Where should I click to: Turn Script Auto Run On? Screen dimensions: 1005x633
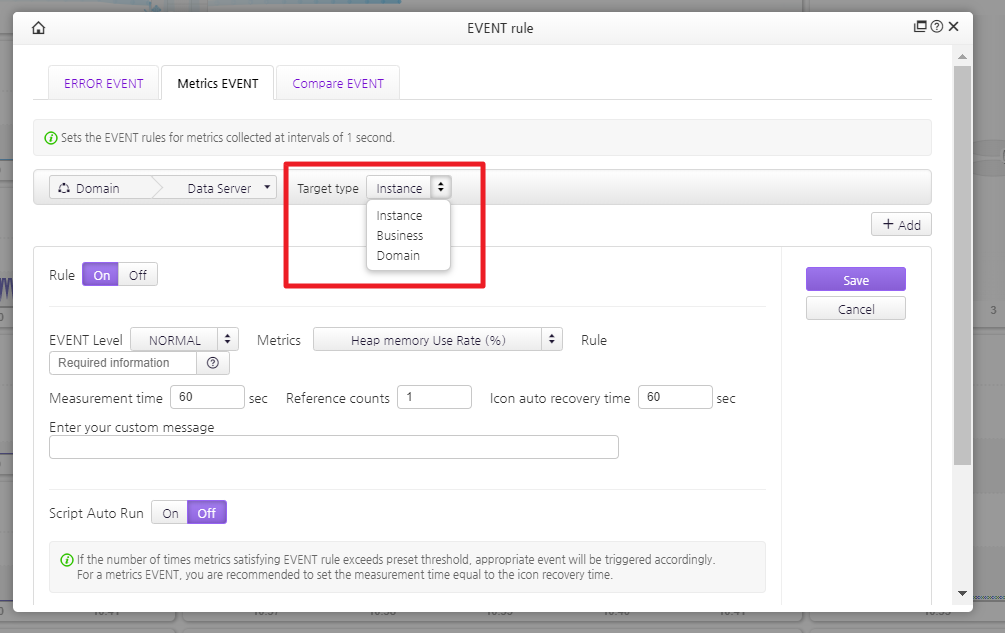(170, 513)
